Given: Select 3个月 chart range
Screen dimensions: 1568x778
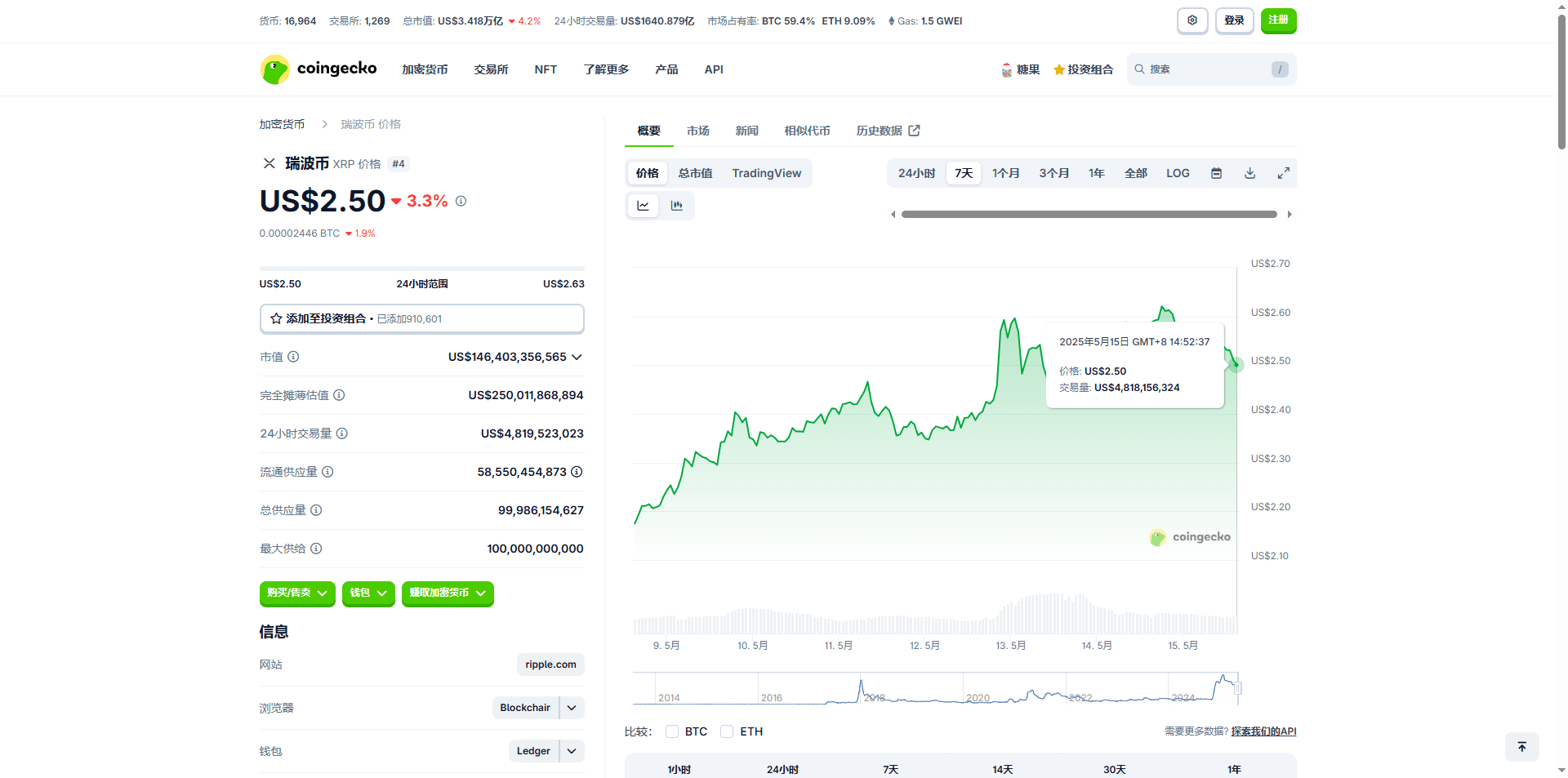Looking at the screenshot, I should (x=1053, y=173).
